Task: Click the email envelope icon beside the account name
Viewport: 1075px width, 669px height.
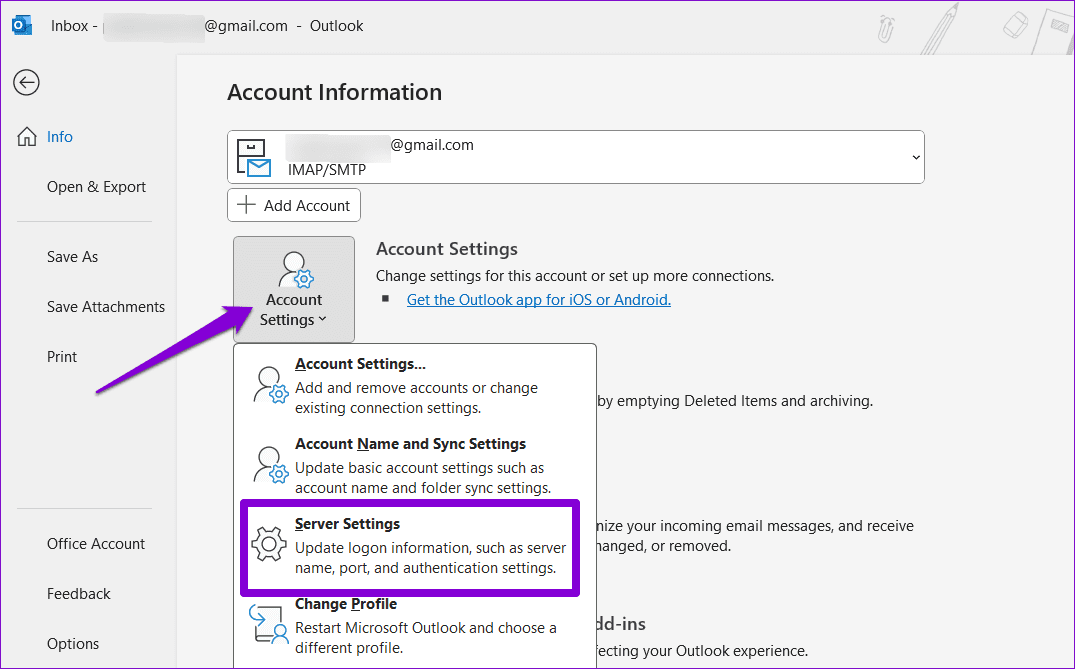Action: [x=254, y=156]
